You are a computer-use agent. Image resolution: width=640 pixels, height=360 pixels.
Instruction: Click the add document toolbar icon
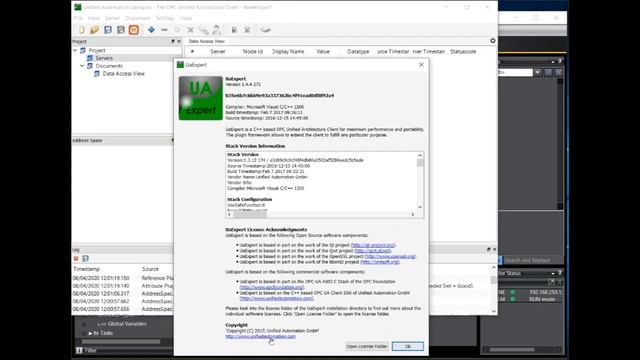coord(234,30)
